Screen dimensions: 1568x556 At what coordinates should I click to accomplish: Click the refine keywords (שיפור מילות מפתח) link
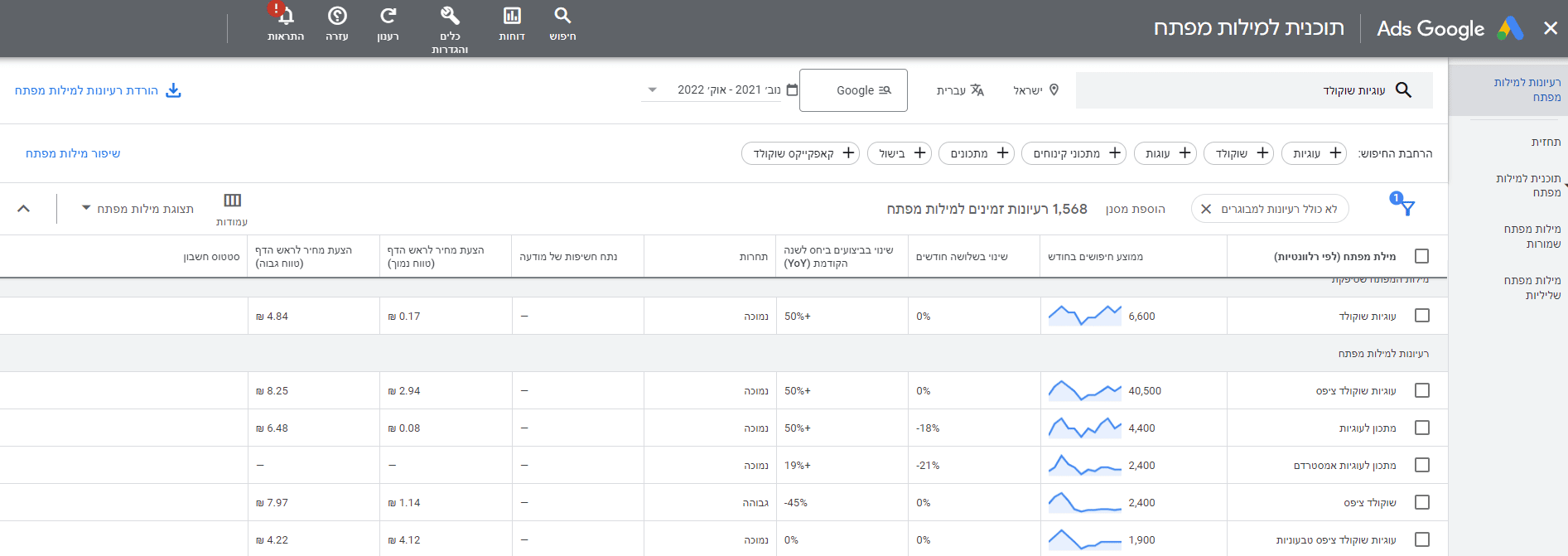73,153
